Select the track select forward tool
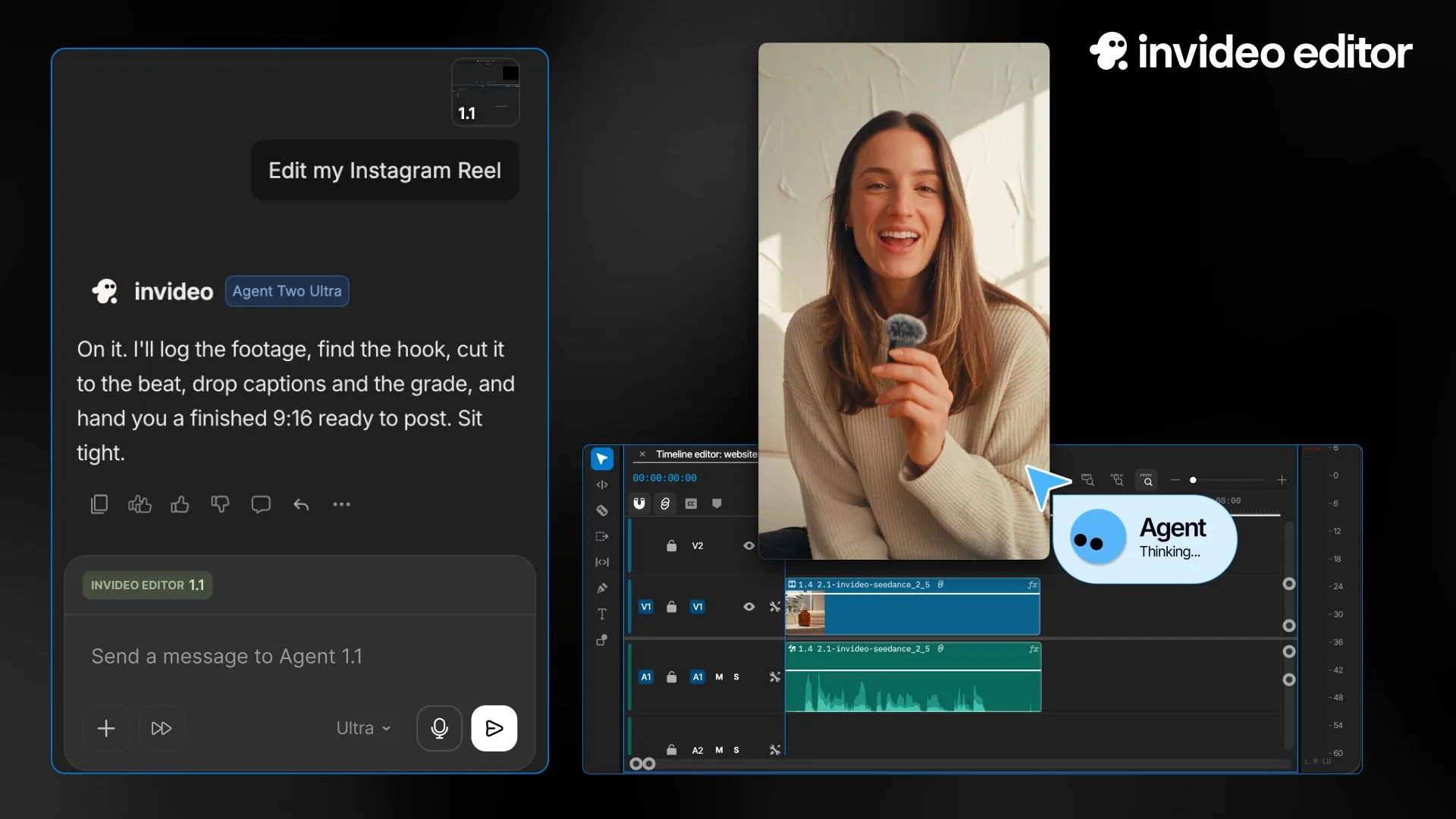 click(x=602, y=536)
